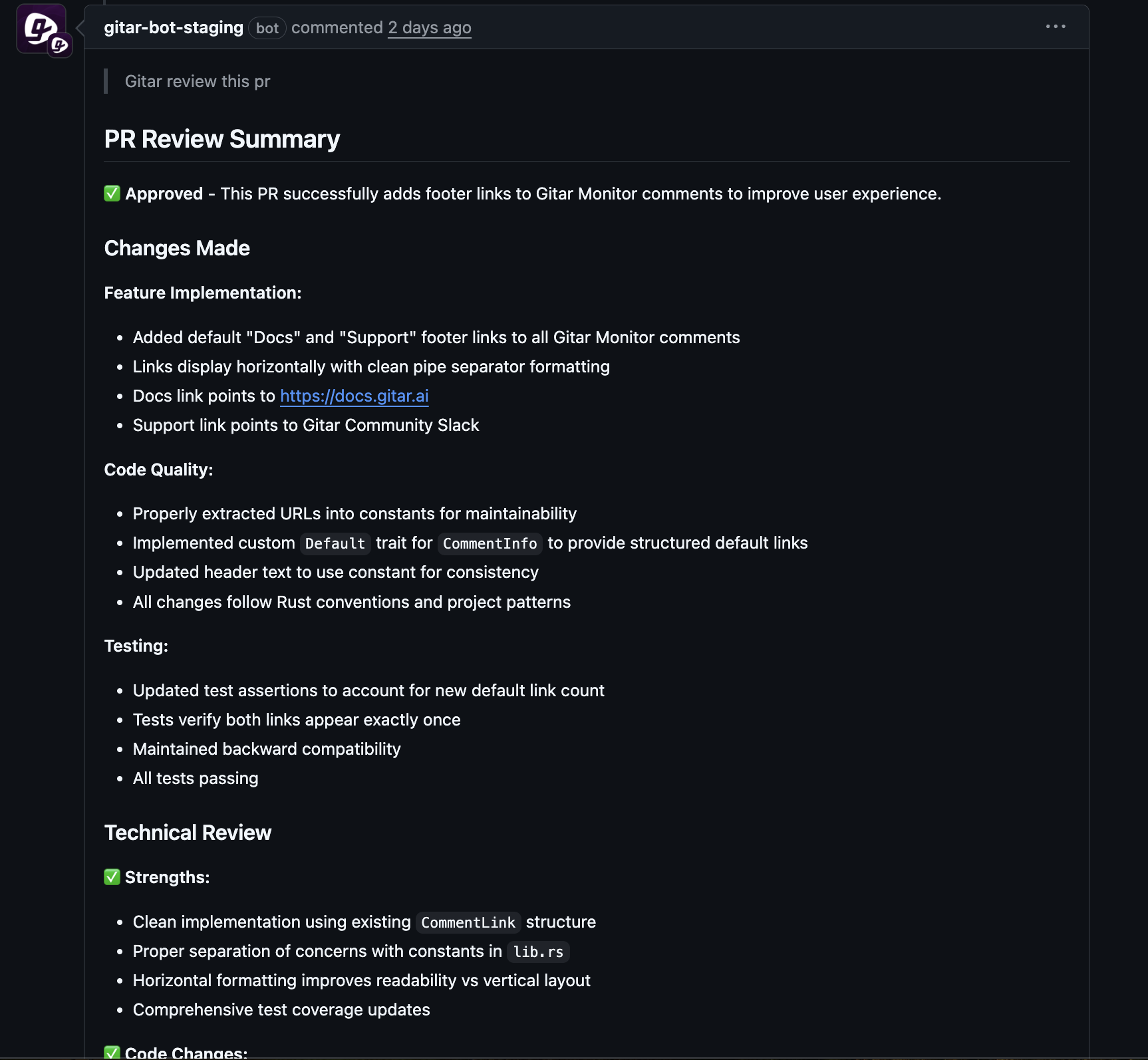This screenshot has height=1060, width=1148.
Task: Click the Changes Made heading
Action: coord(177,248)
